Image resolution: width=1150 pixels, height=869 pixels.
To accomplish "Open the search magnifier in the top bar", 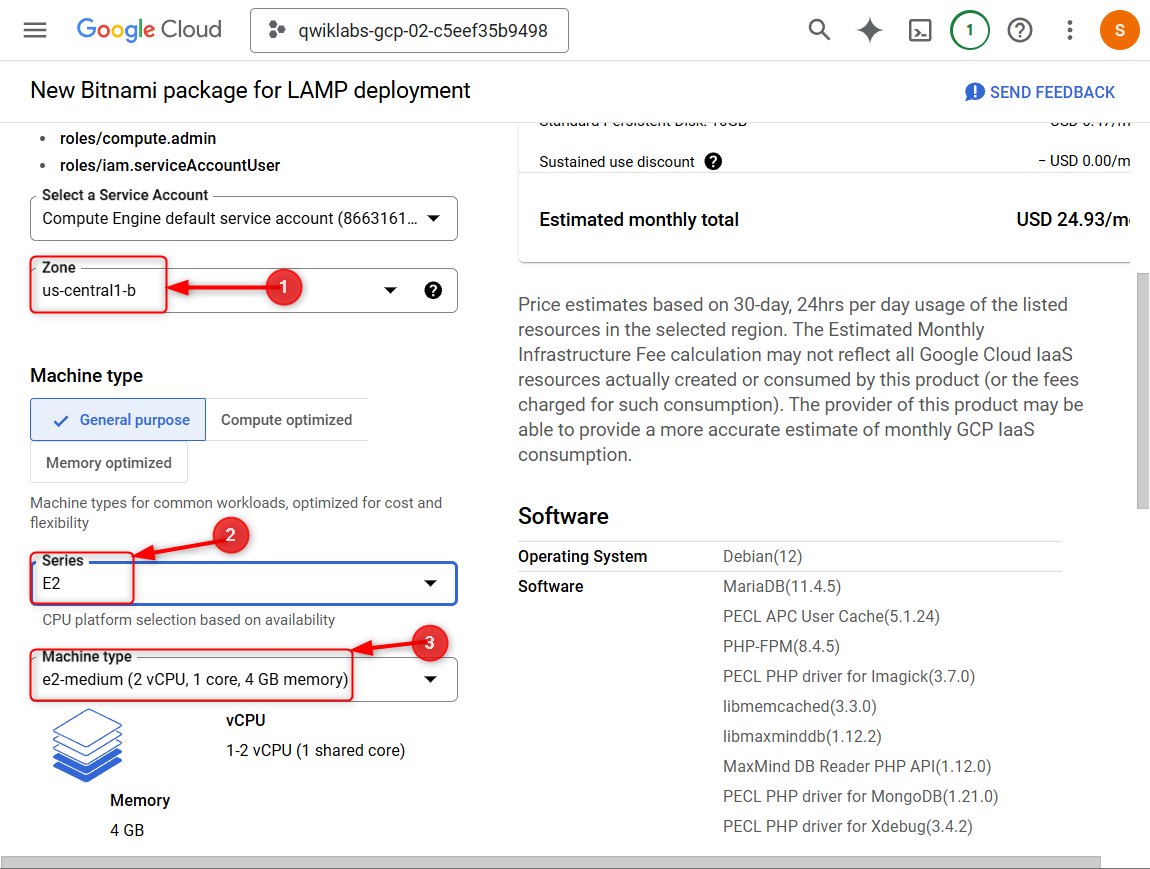I will (819, 30).
